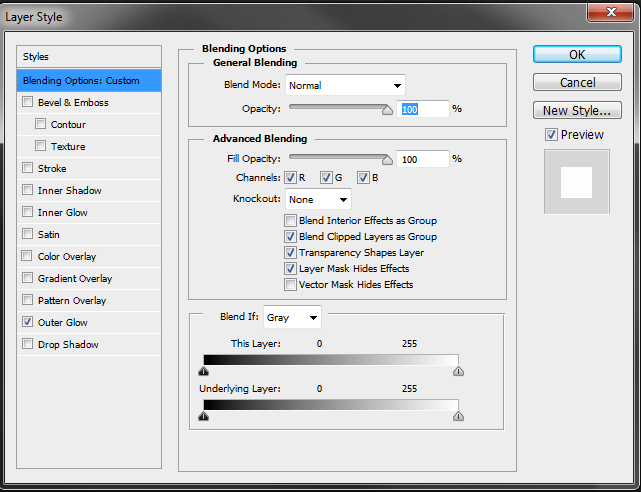The height and width of the screenshot is (492, 641).
Task: Open the Blend If channel dropdown
Action: tap(292, 318)
